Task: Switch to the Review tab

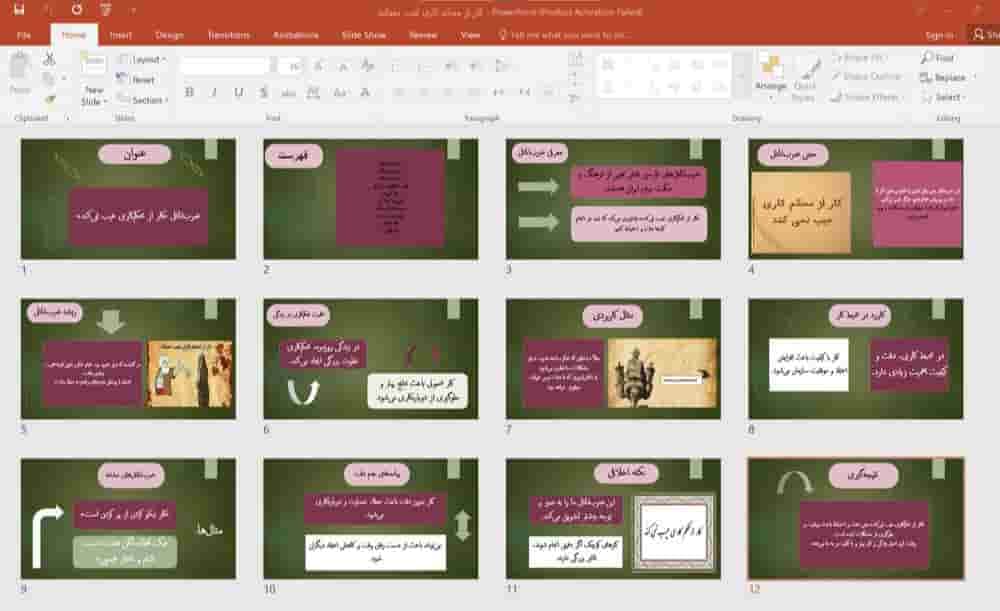Action: 422,35
